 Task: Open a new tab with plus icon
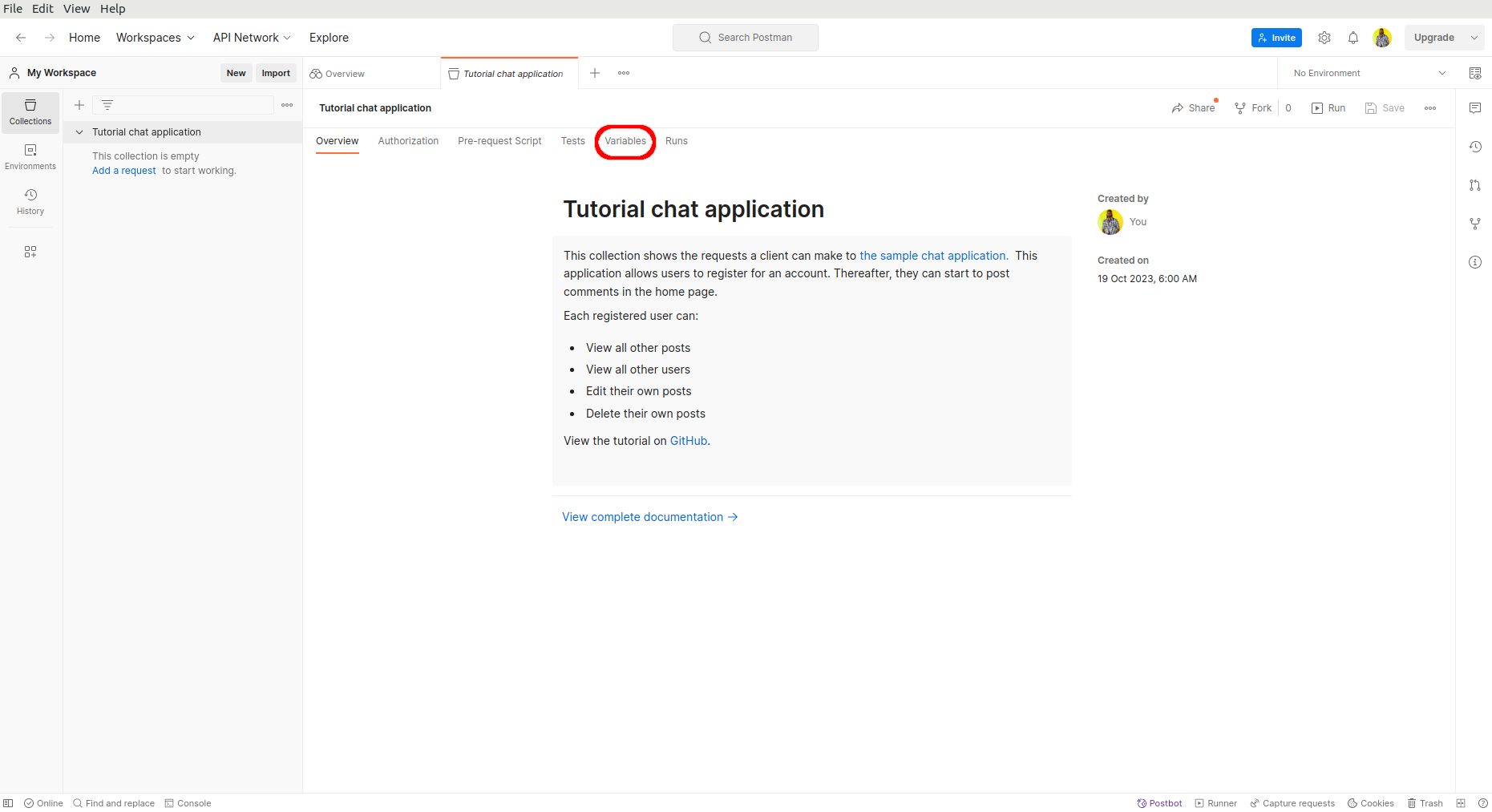[595, 73]
